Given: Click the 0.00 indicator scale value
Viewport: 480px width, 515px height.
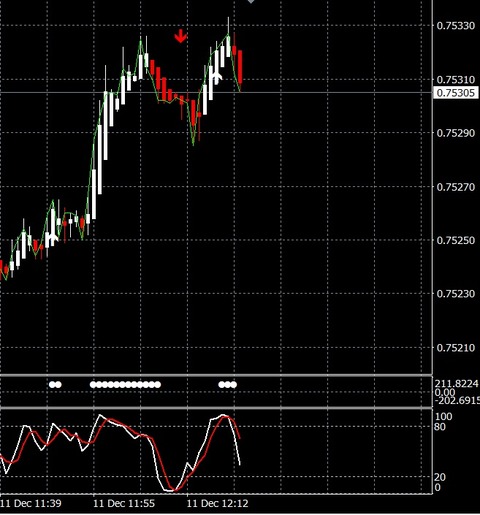Looking at the screenshot, I should click(x=445, y=392).
